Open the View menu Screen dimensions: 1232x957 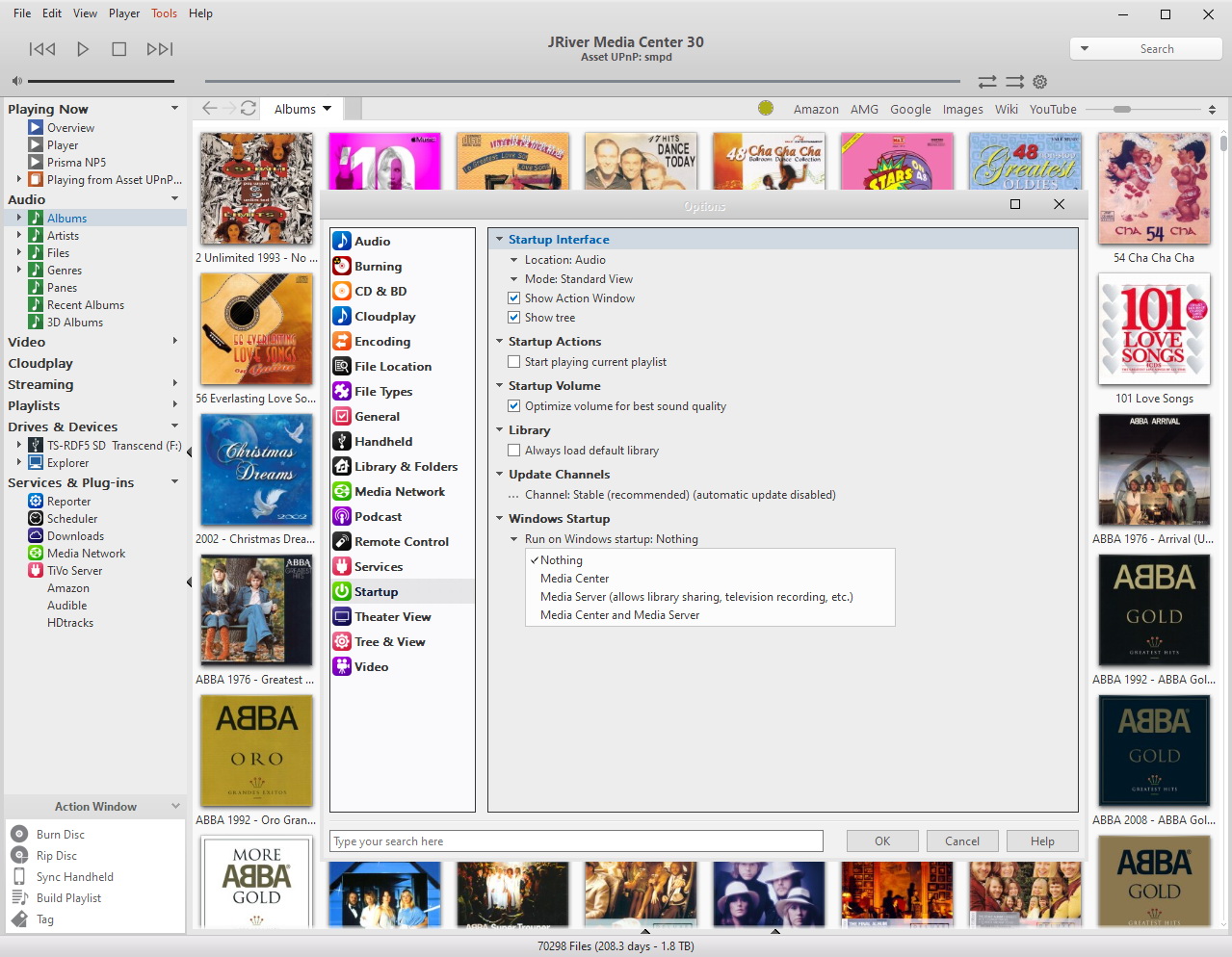click(85, 13)
